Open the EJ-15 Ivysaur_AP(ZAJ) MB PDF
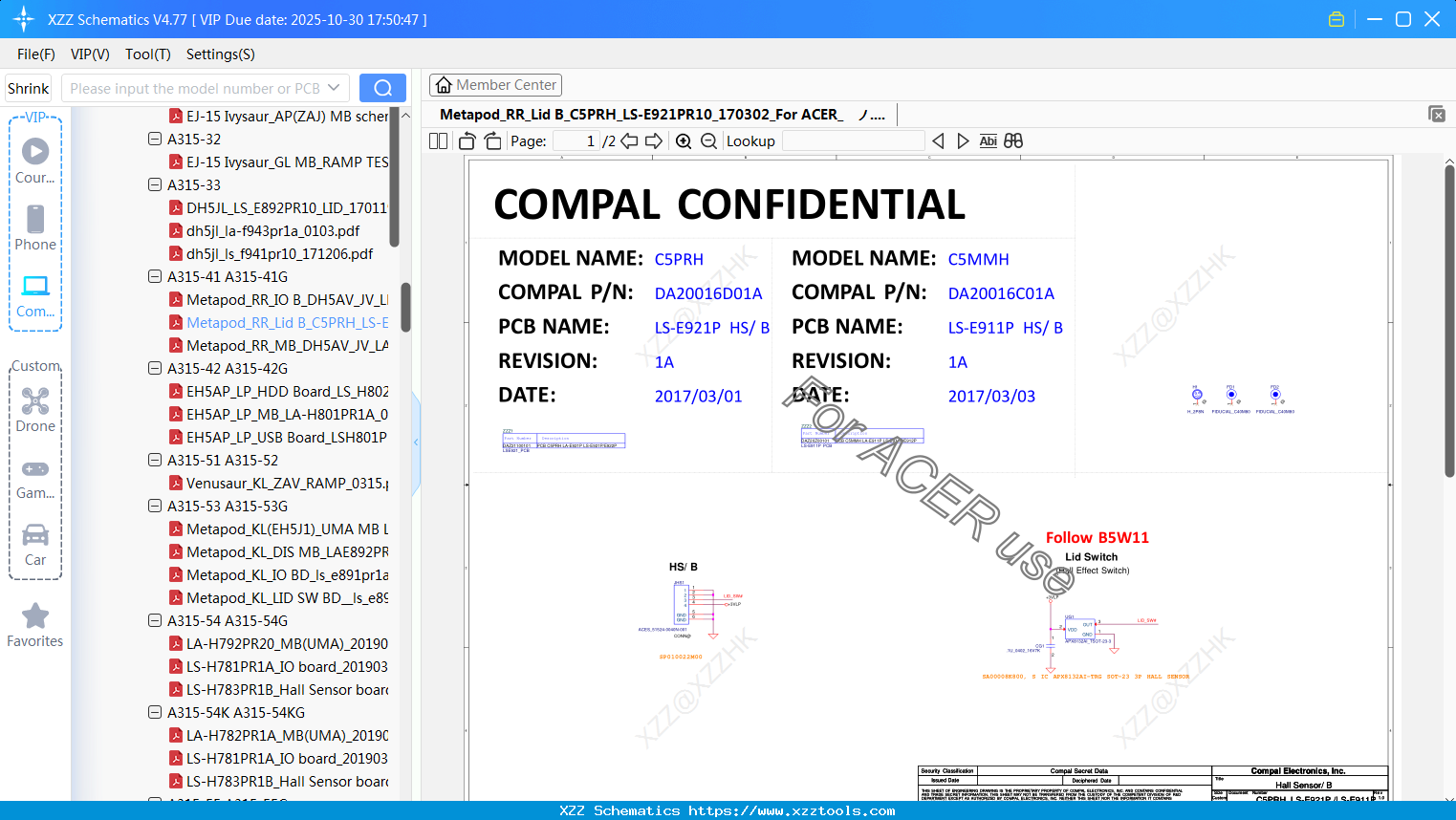 pyautogui.click(x=278, y=117)
